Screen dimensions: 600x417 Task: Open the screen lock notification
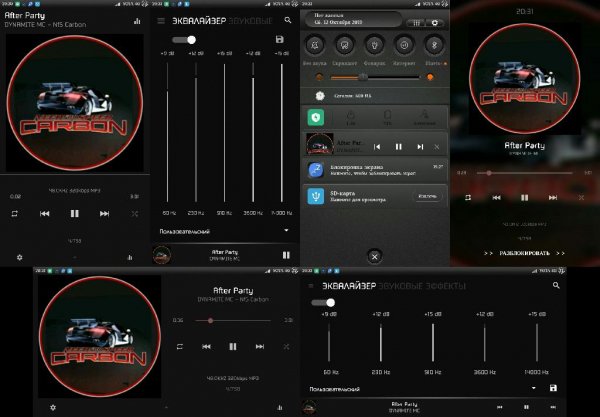[x=375, y=170]
